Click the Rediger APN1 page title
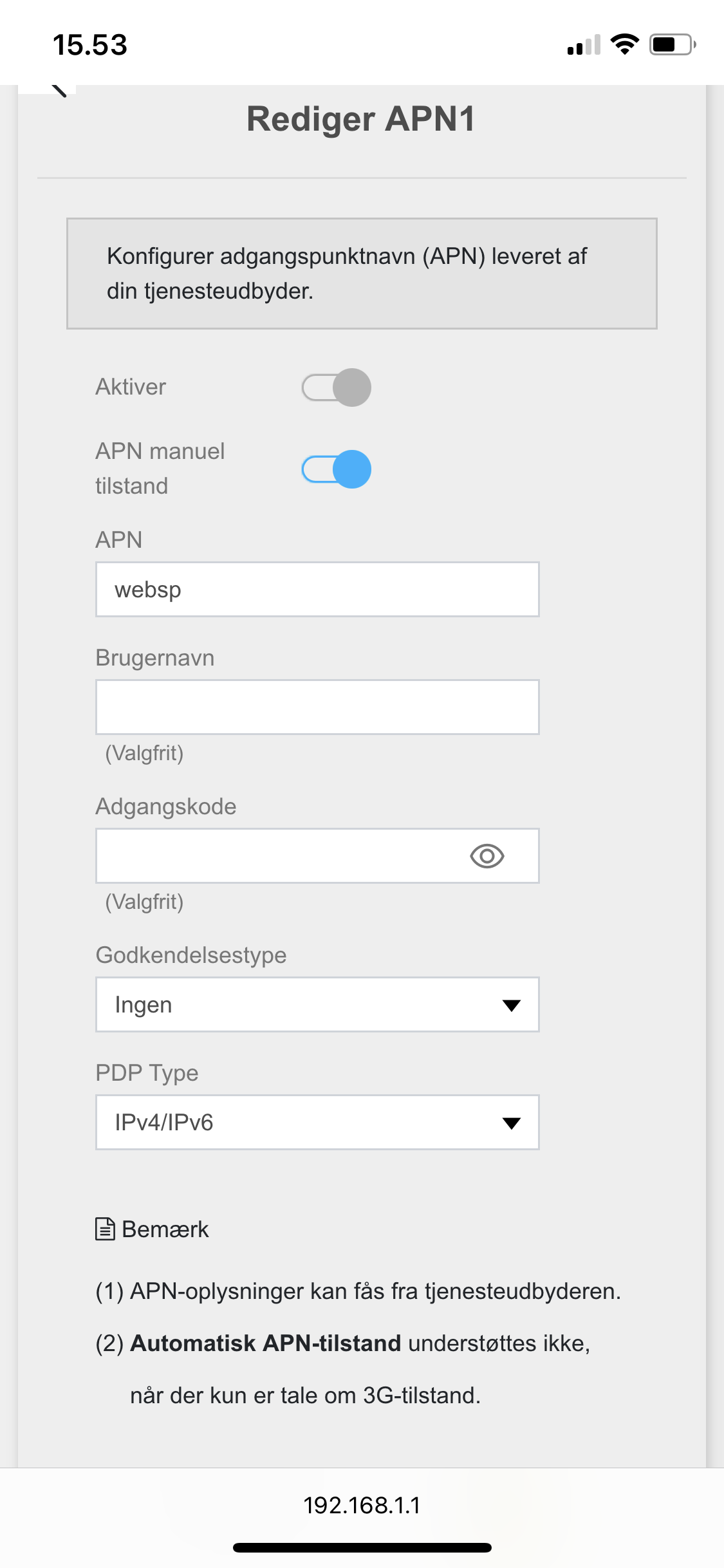The image size is (724, 1568). 361,119
